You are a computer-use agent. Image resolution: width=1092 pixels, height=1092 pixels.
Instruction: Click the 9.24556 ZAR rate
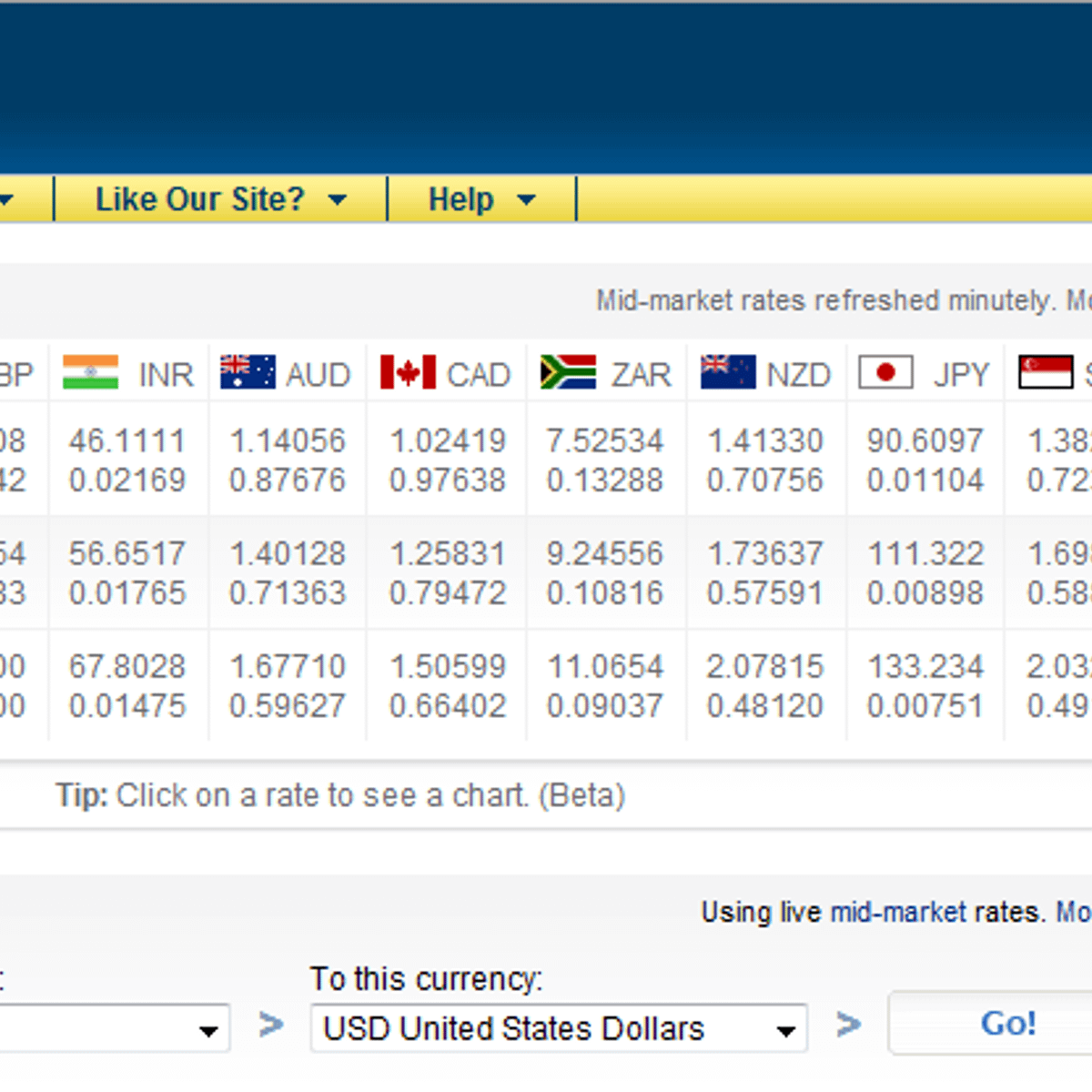pyautogui.click(x=604, y=553)
